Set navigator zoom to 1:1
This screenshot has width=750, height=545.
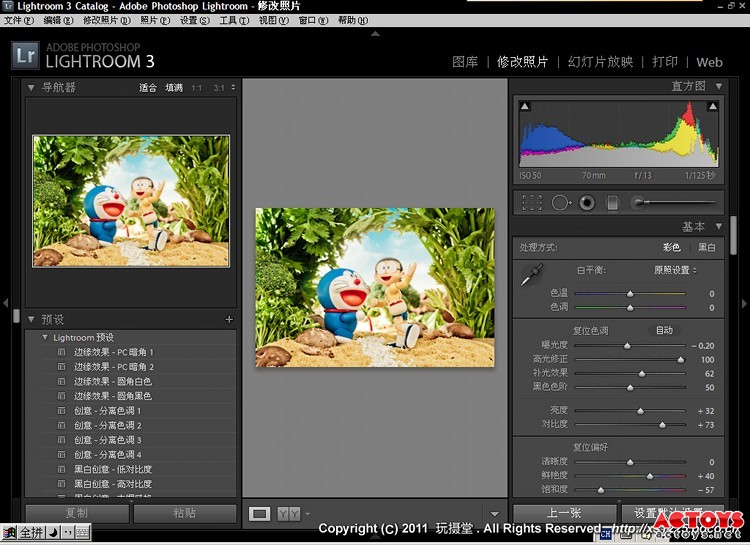pos(197,88)
